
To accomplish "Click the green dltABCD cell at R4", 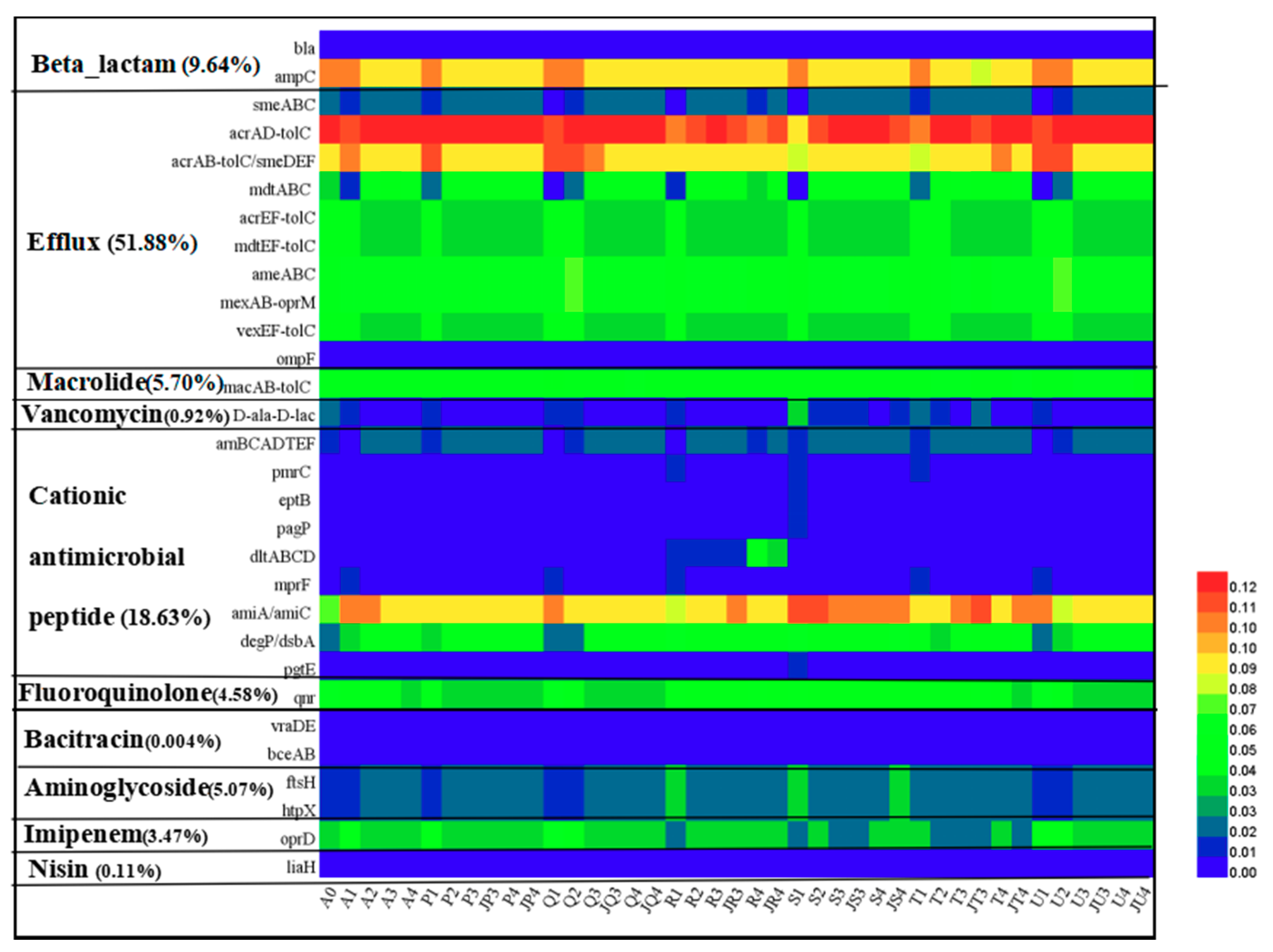I will click(756, 553).
